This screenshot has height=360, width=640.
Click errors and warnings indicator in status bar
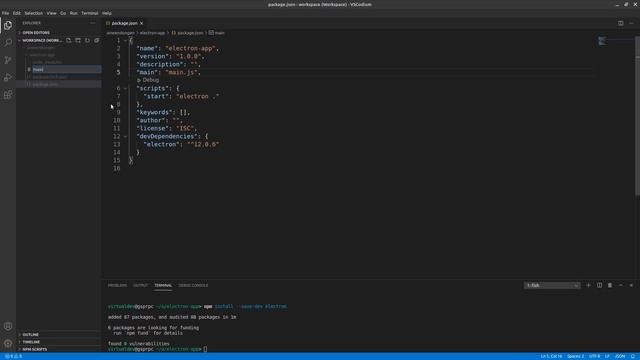(13, 356)
